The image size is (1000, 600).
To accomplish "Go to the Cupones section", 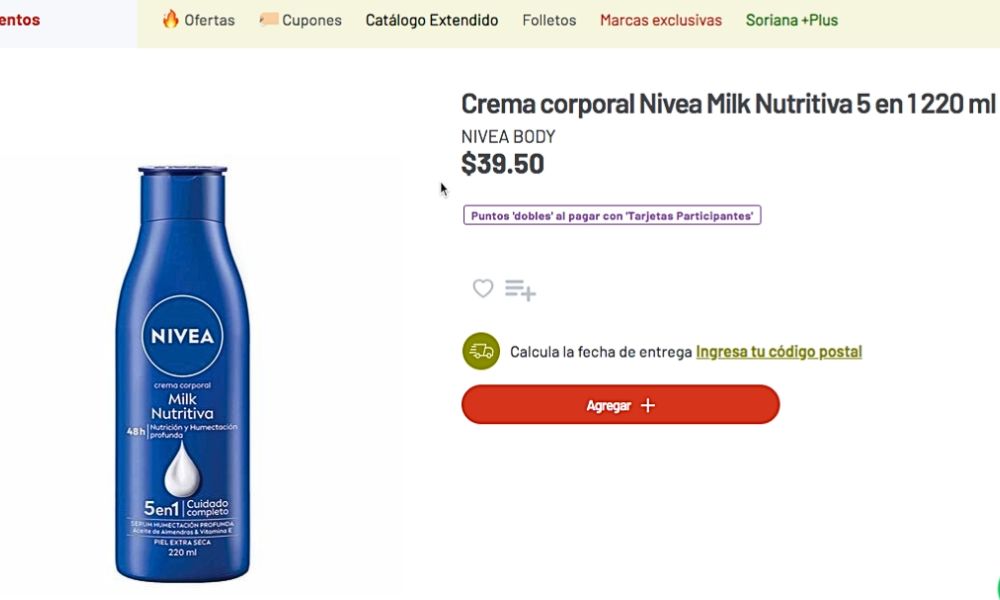I will pyautogui.click(x=311, y=20).
